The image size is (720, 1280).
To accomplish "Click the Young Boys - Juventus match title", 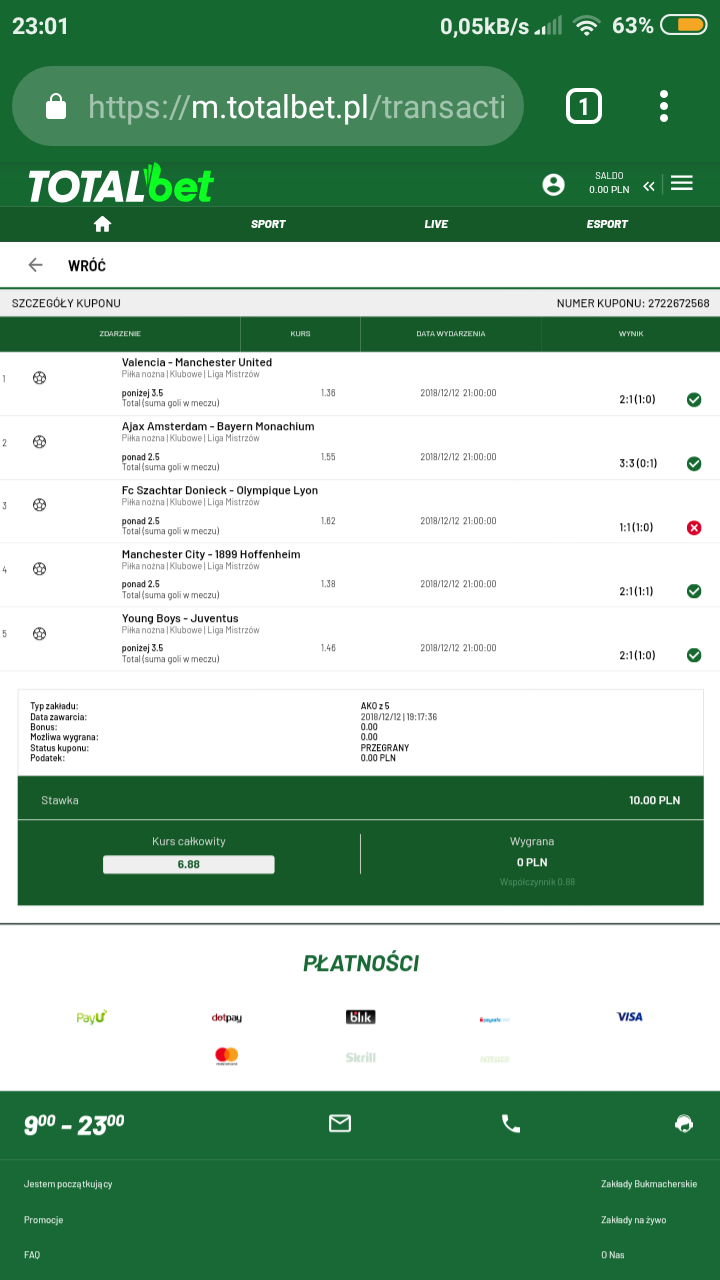I will pos(180,619).
